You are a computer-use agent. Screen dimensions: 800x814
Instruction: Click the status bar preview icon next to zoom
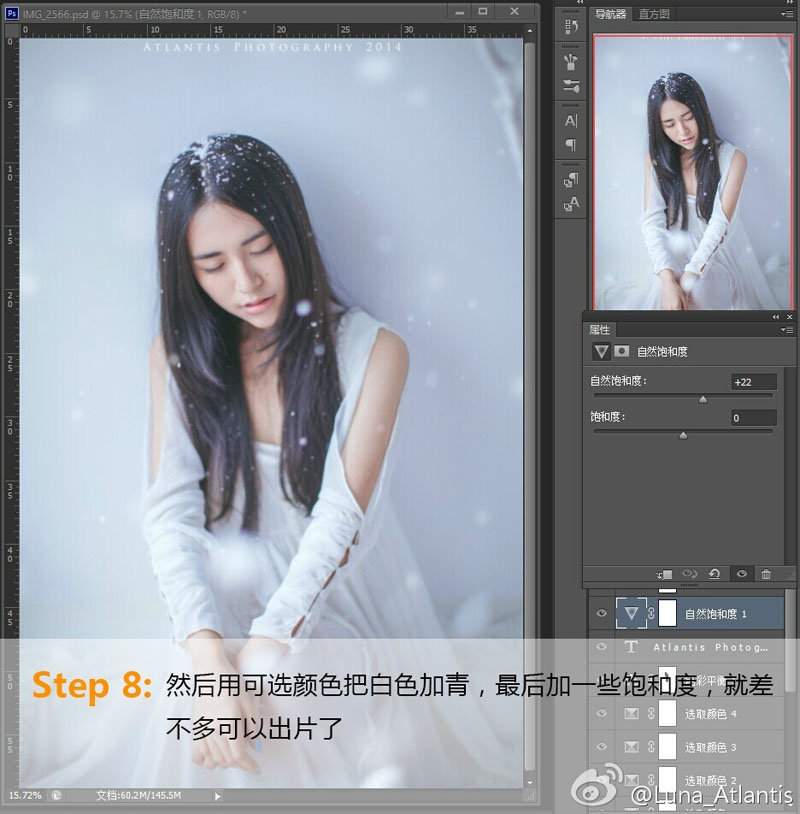pos(56,795)
